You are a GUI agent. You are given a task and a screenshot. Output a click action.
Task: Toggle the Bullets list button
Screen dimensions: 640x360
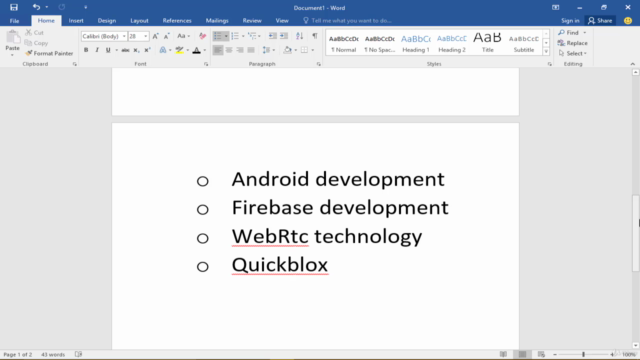point(218,36)
